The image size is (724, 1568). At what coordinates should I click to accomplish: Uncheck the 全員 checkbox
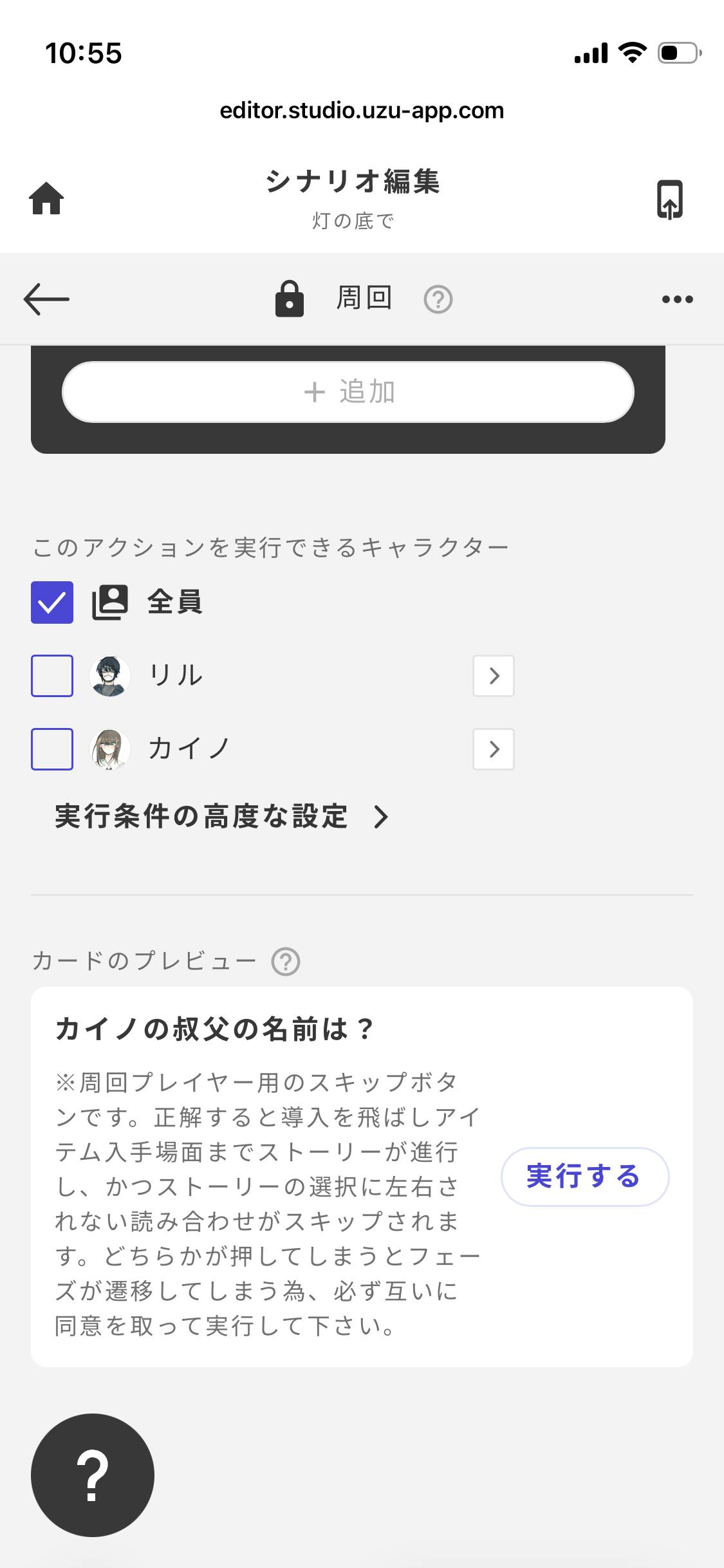pos(52,602)
